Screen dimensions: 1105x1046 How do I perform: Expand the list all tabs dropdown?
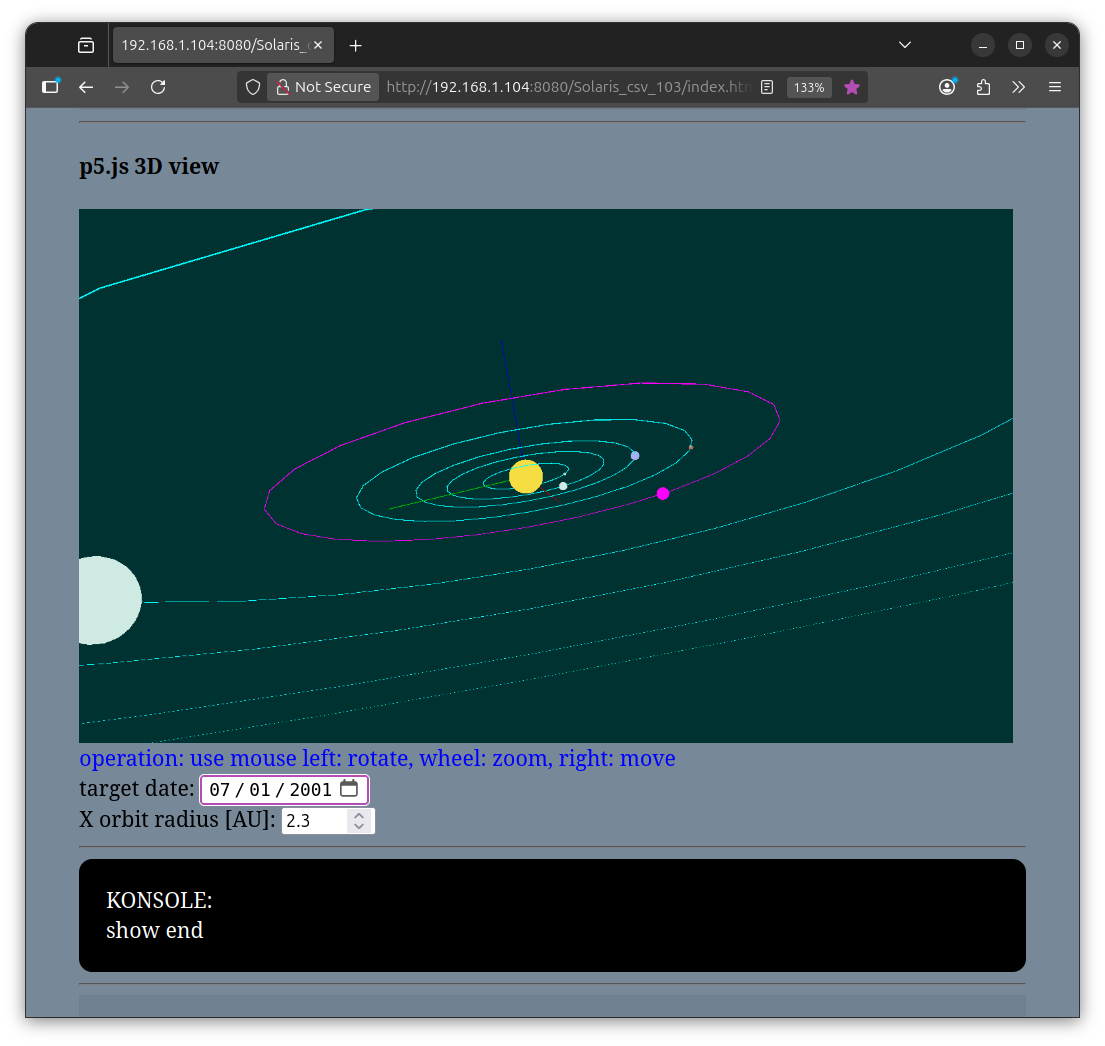(x=905, y=45)
